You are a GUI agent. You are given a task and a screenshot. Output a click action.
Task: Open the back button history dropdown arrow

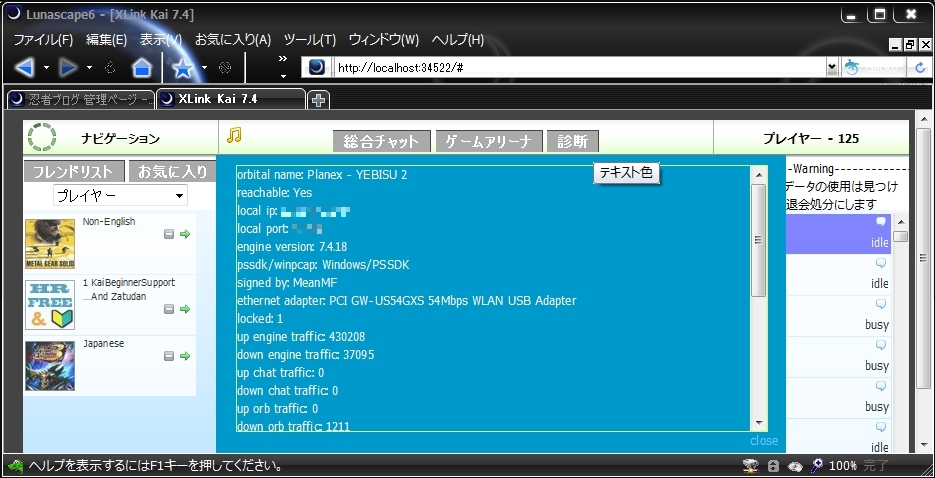point(47,67)
